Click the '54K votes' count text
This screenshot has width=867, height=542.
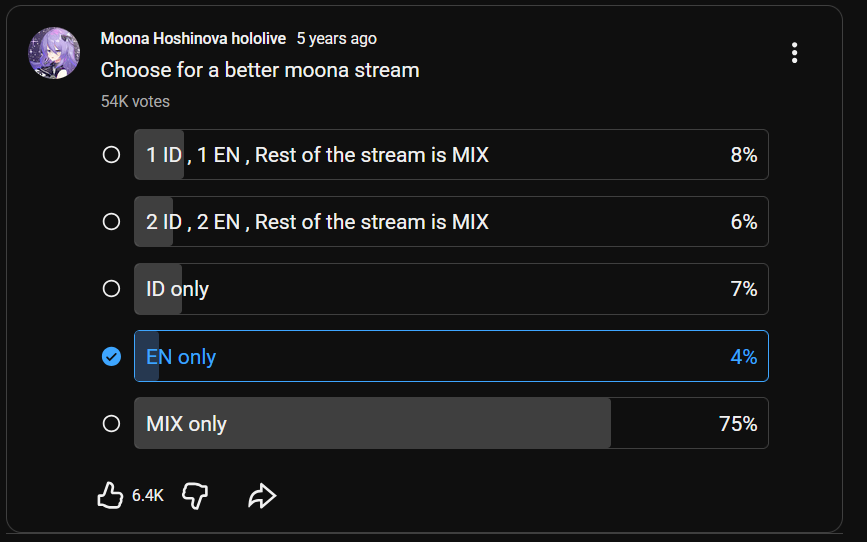[135, 101]
